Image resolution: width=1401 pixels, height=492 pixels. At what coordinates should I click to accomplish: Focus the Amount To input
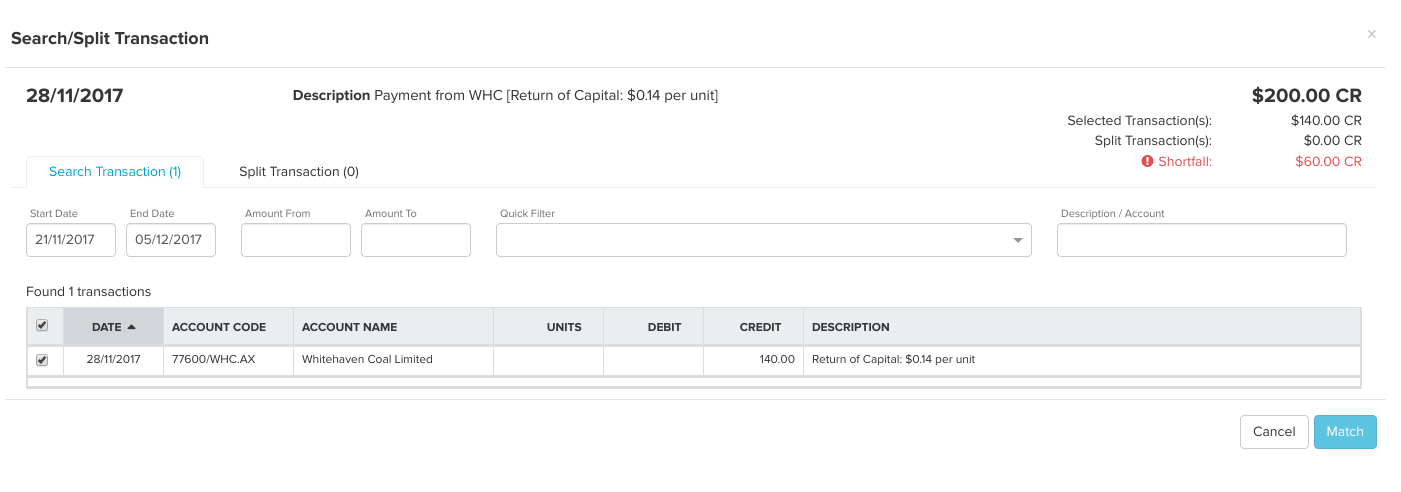pos(416,240)
